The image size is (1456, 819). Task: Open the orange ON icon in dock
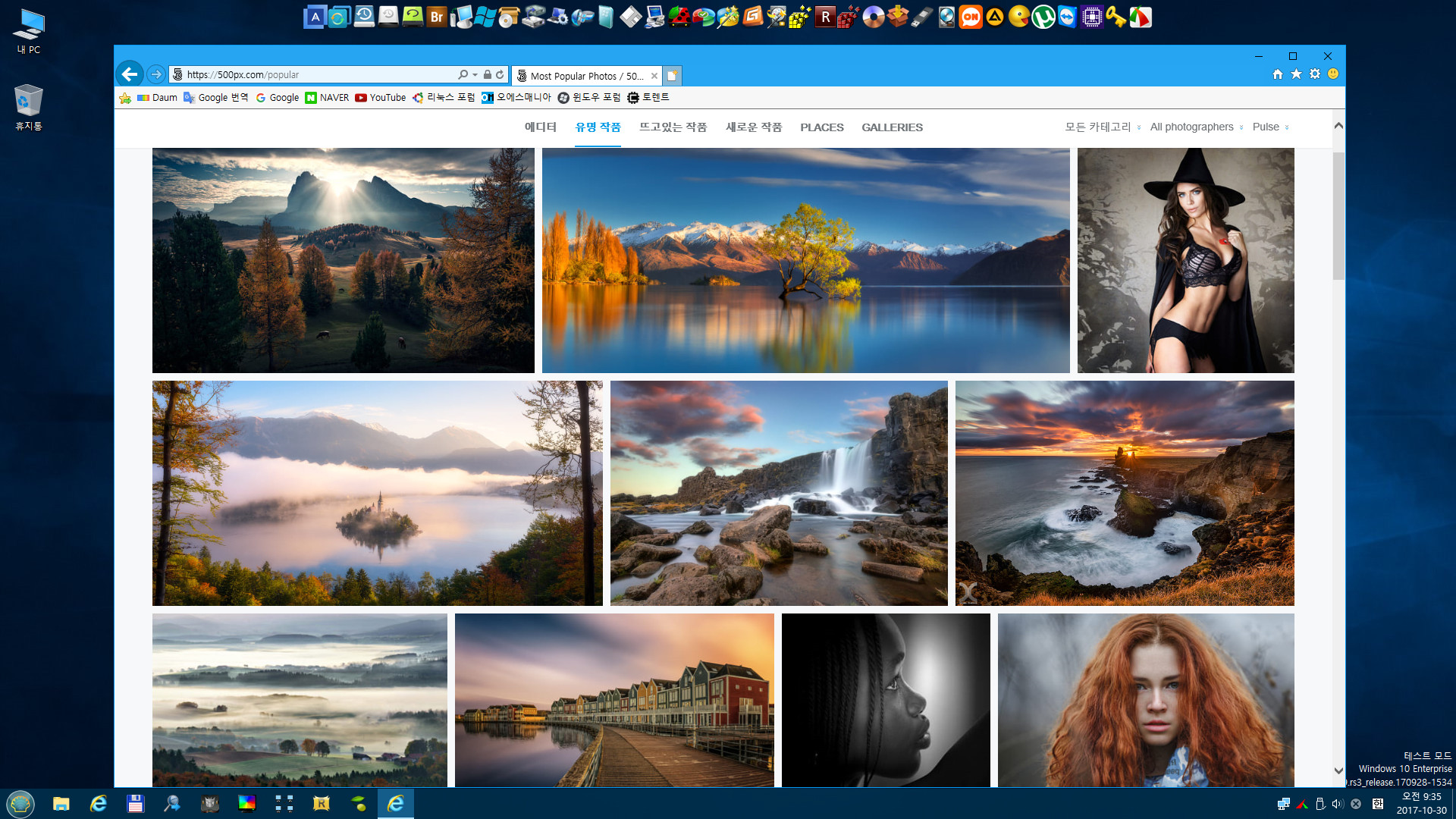click(971, 17)
